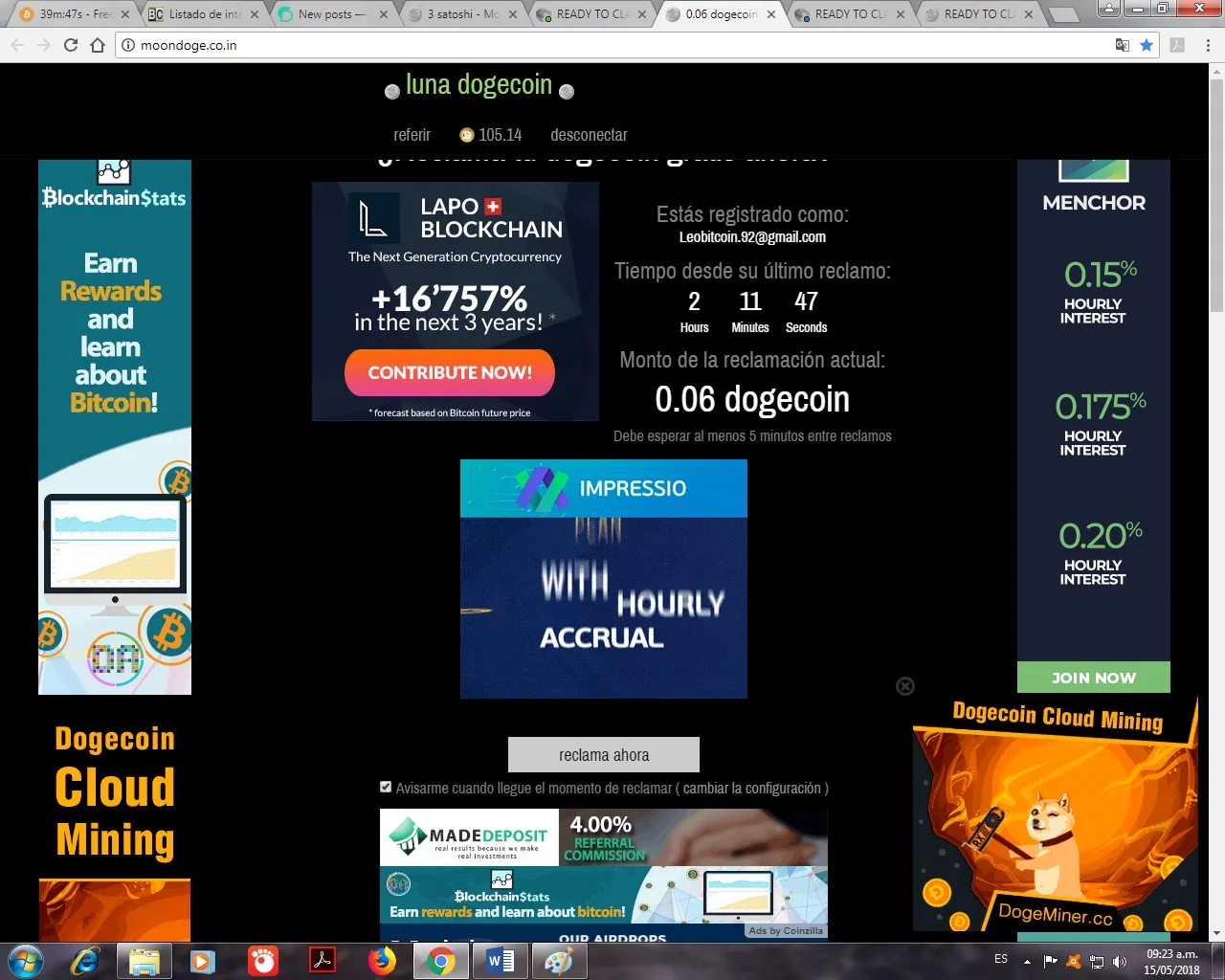Switch to the 'New posts' tab
This screenshot has height=980, width=1225.
click(x=334, y=14)
